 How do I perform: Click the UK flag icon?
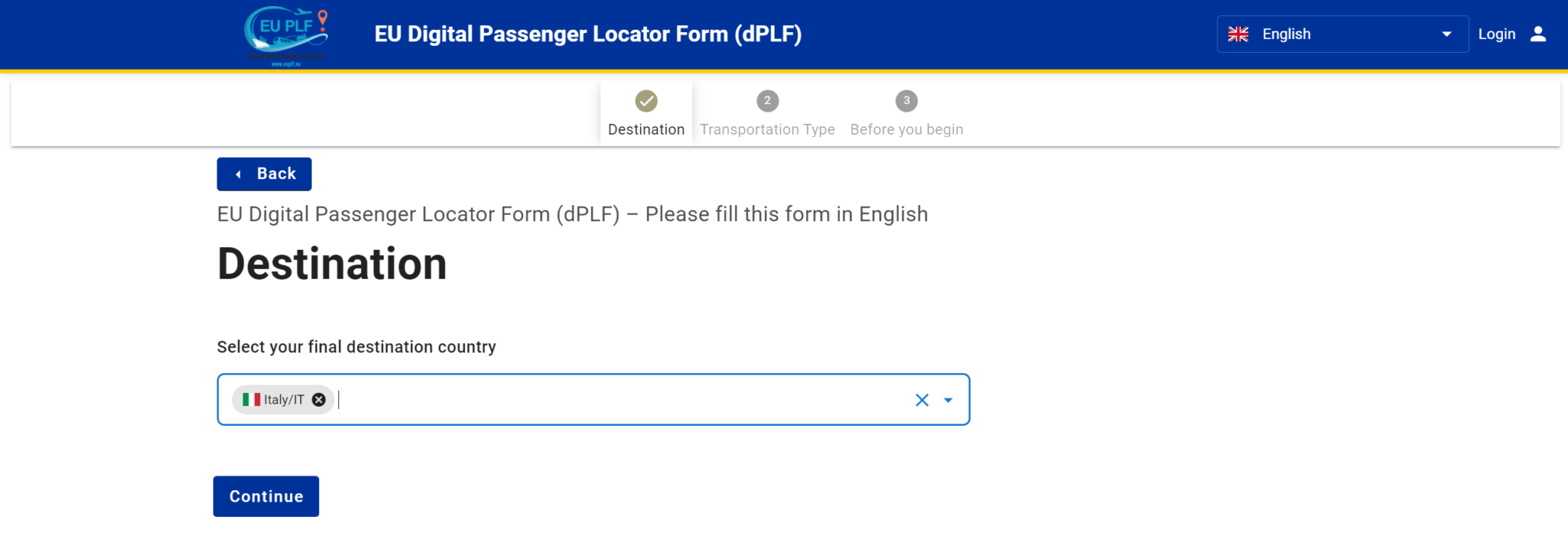pyautogui.click(x=1238, y=34)
